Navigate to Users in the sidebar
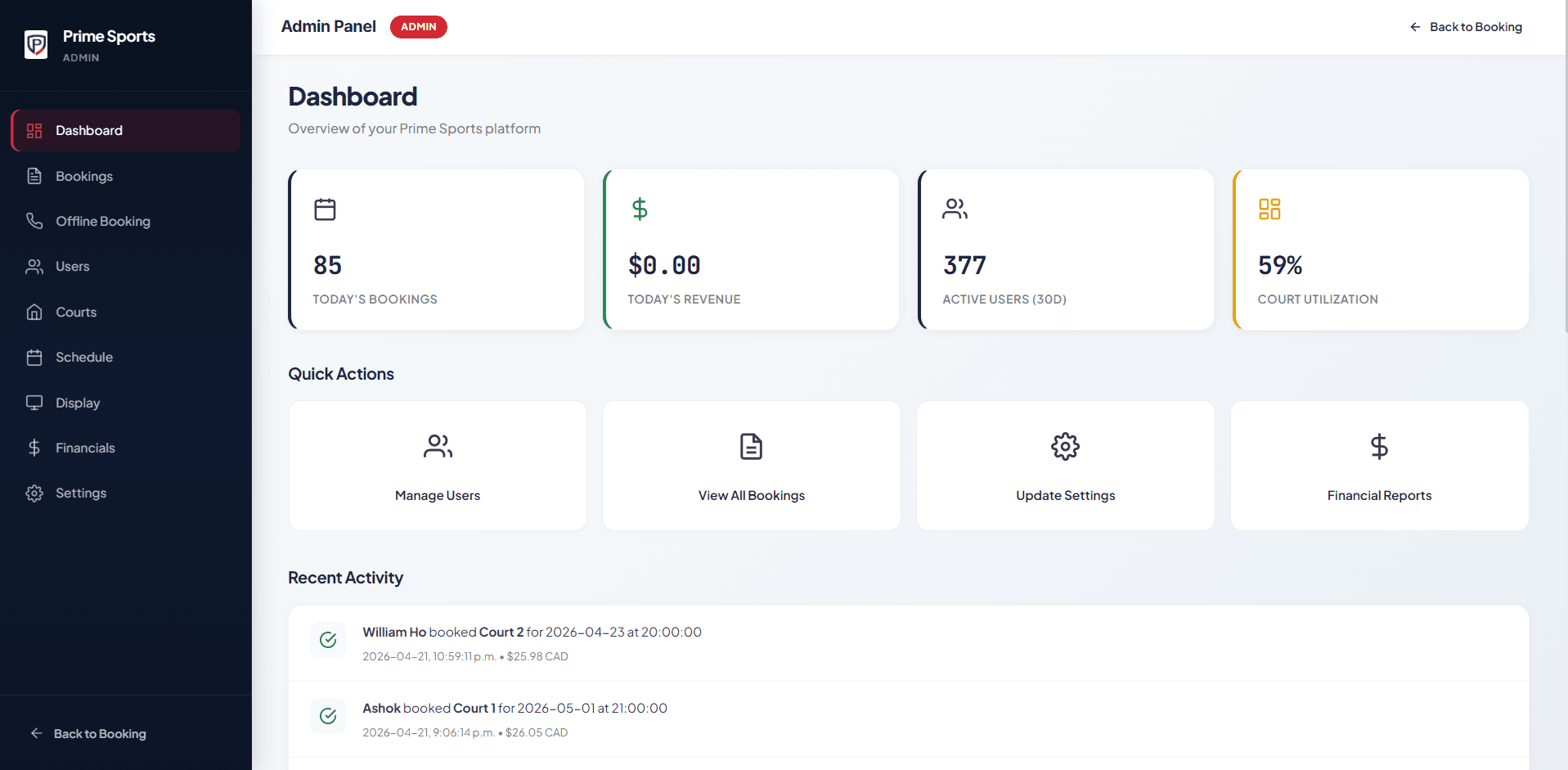This screenshot has height=770, width=1568. click(x=126, y=267)
